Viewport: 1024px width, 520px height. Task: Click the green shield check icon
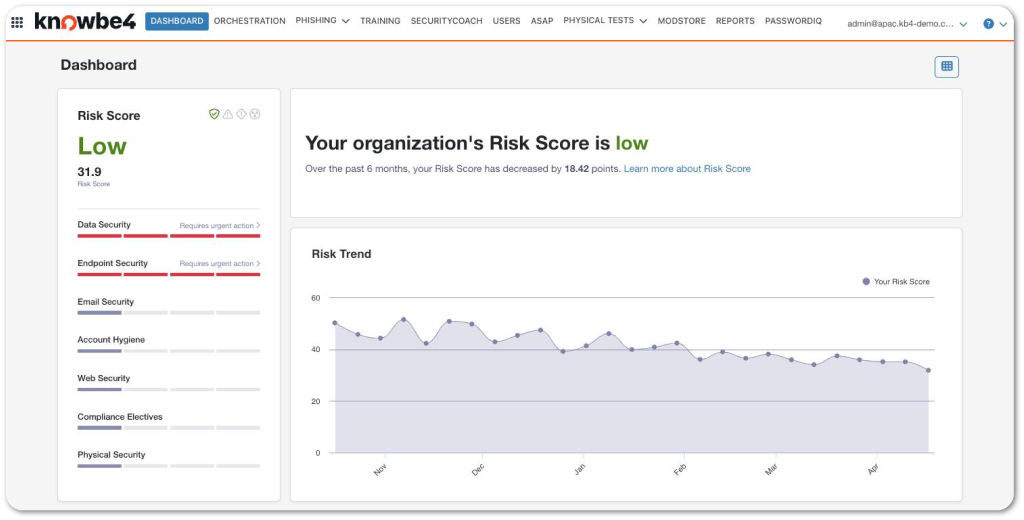[x=214, y=114]
